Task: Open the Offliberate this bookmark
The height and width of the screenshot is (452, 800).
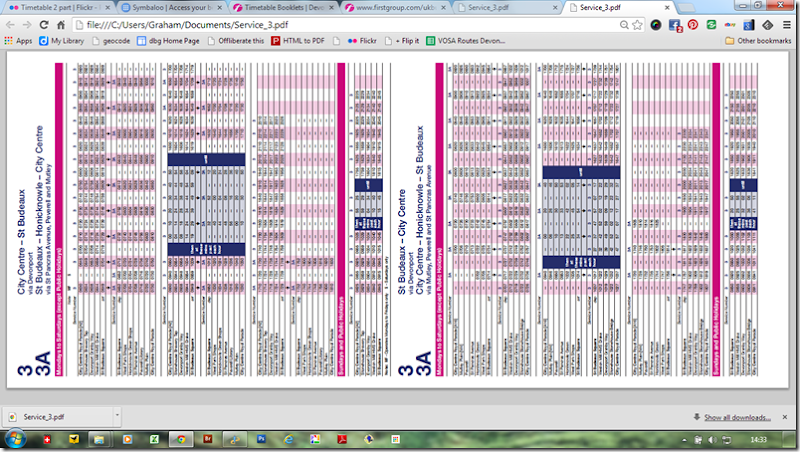Action: (236, 41)
